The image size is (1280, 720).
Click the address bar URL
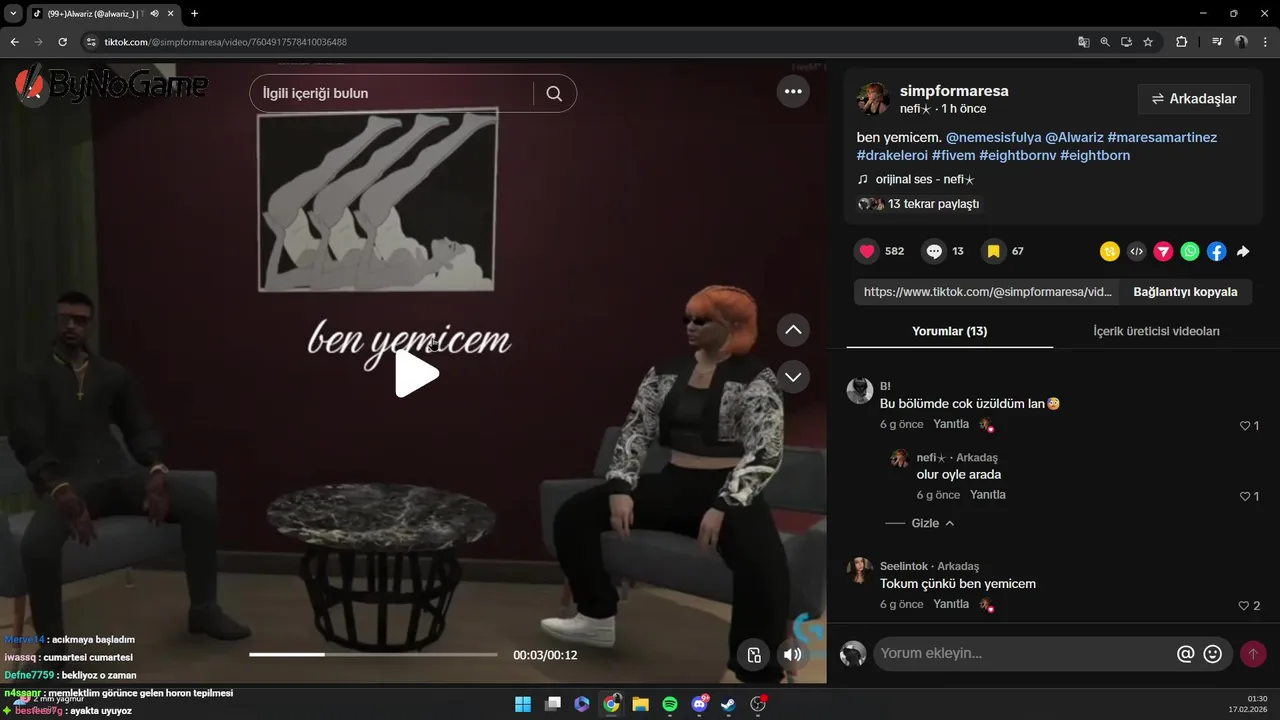click(x=225, y=42)
